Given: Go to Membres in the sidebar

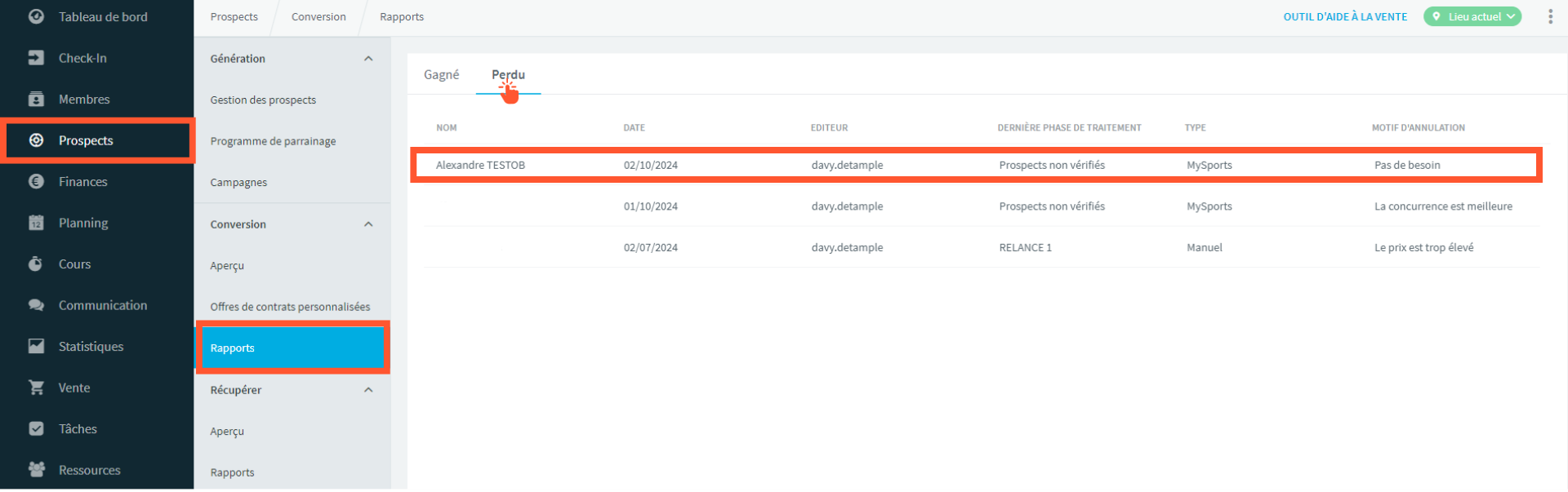Looking at the screenshot, I should [x=84, y=99].
